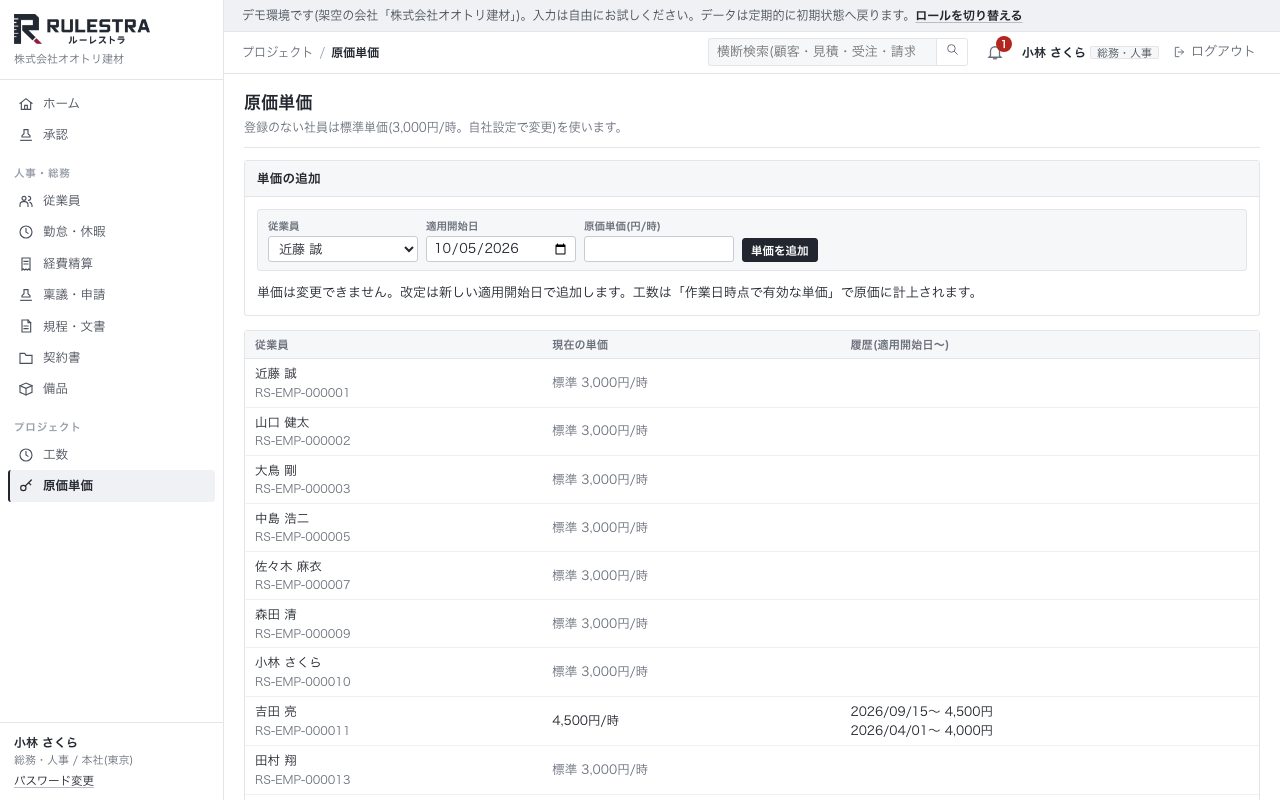Viewport: 1280px width, 800px height.
Task: Click the 工数 clock icon
Action: [x=26, y=455]
